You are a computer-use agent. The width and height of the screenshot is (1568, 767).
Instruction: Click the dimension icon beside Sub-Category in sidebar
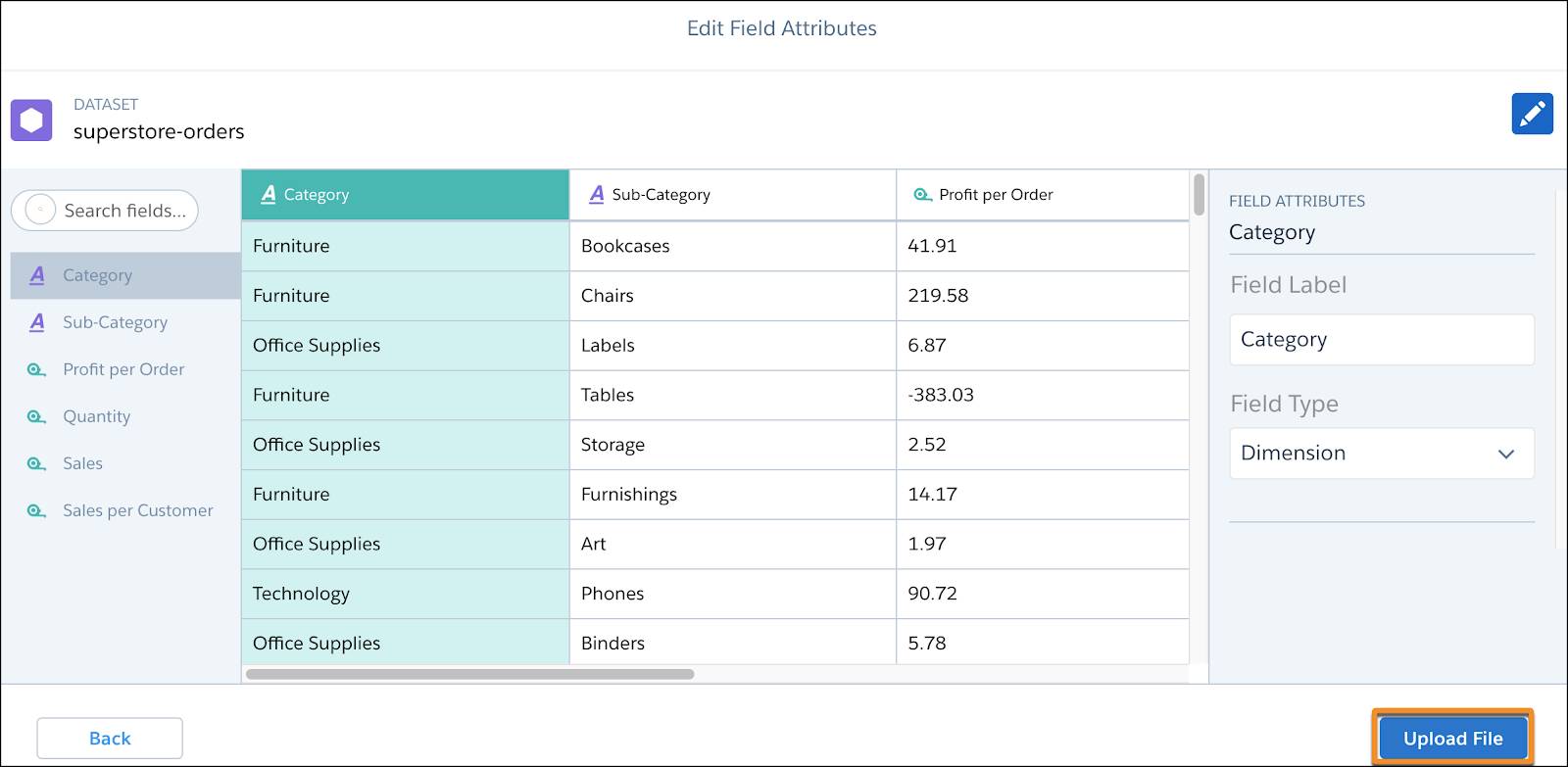tap(37, 322)
